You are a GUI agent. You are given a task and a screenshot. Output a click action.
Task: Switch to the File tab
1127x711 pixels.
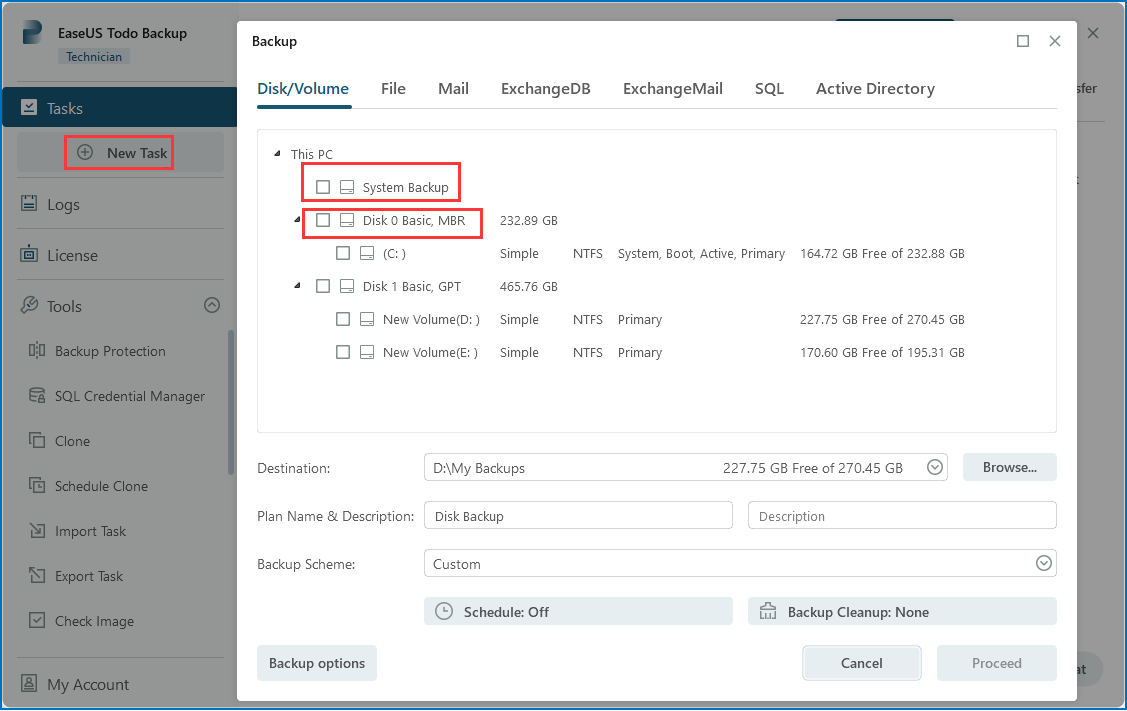(x=393, y=89)
